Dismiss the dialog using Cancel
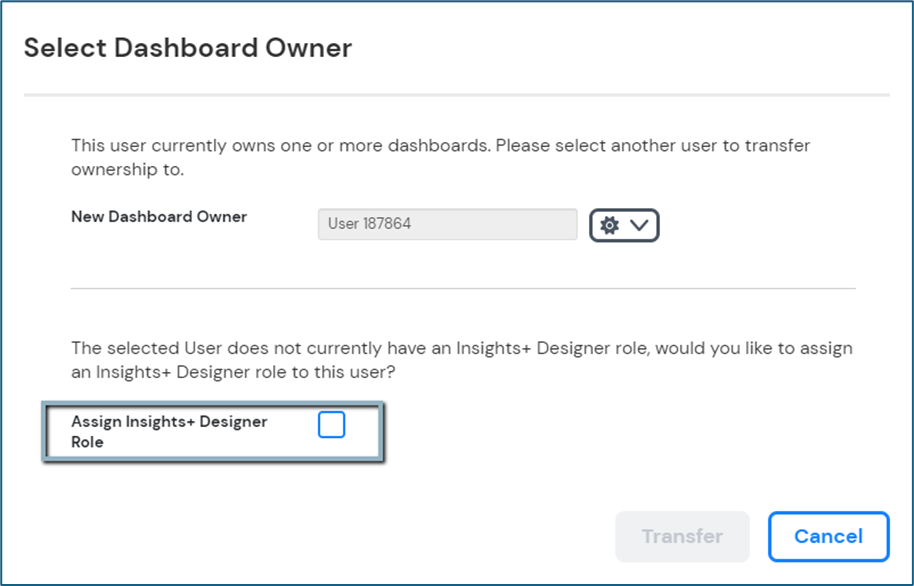 pos(828,537)
